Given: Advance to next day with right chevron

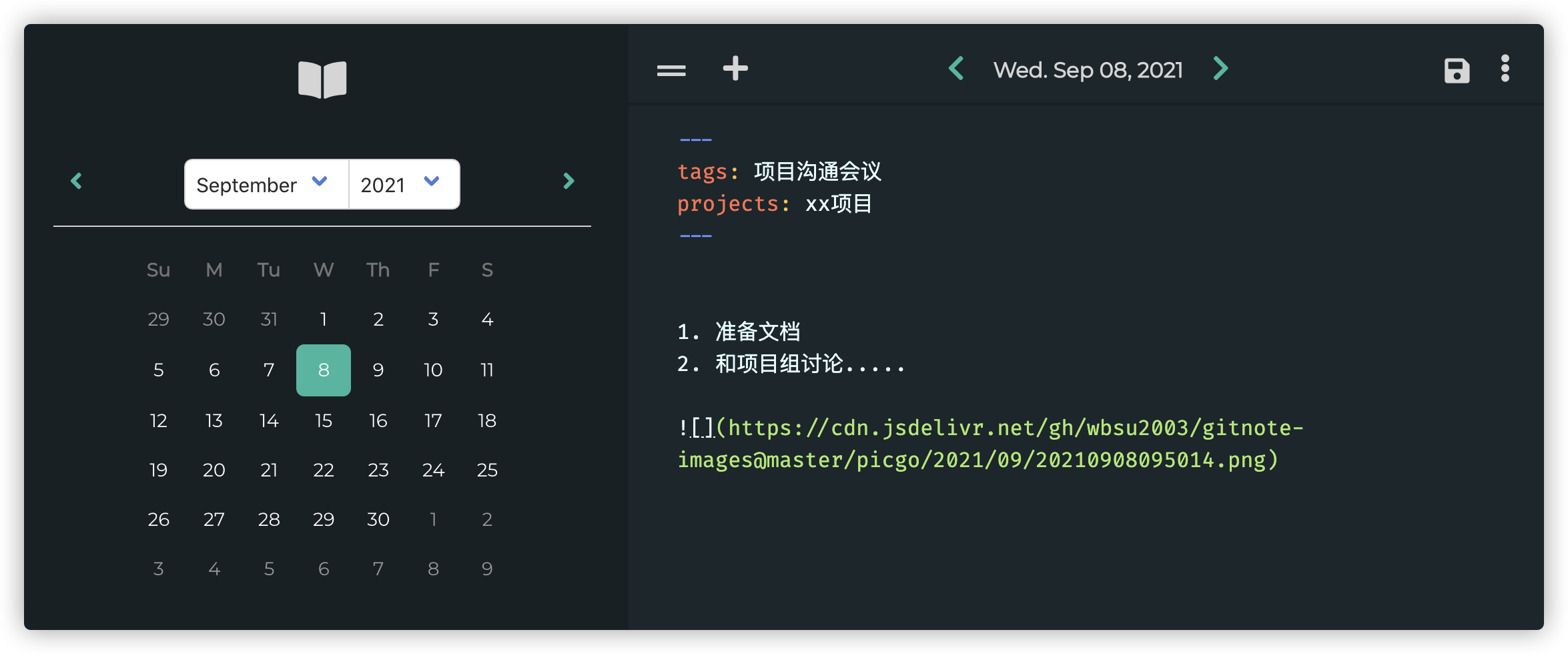Looking at the screenshot, I should pyautogui.click(x=1220, y=69).
